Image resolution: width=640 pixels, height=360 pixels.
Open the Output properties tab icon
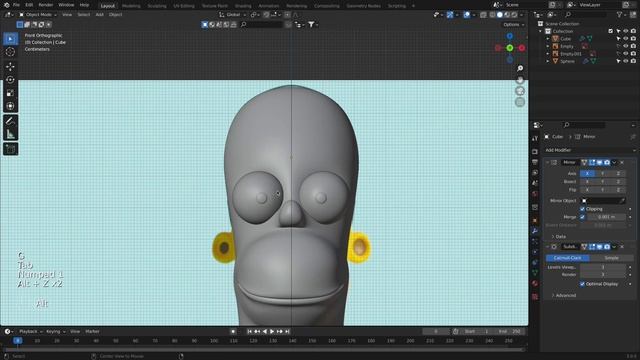click(535, 162)
